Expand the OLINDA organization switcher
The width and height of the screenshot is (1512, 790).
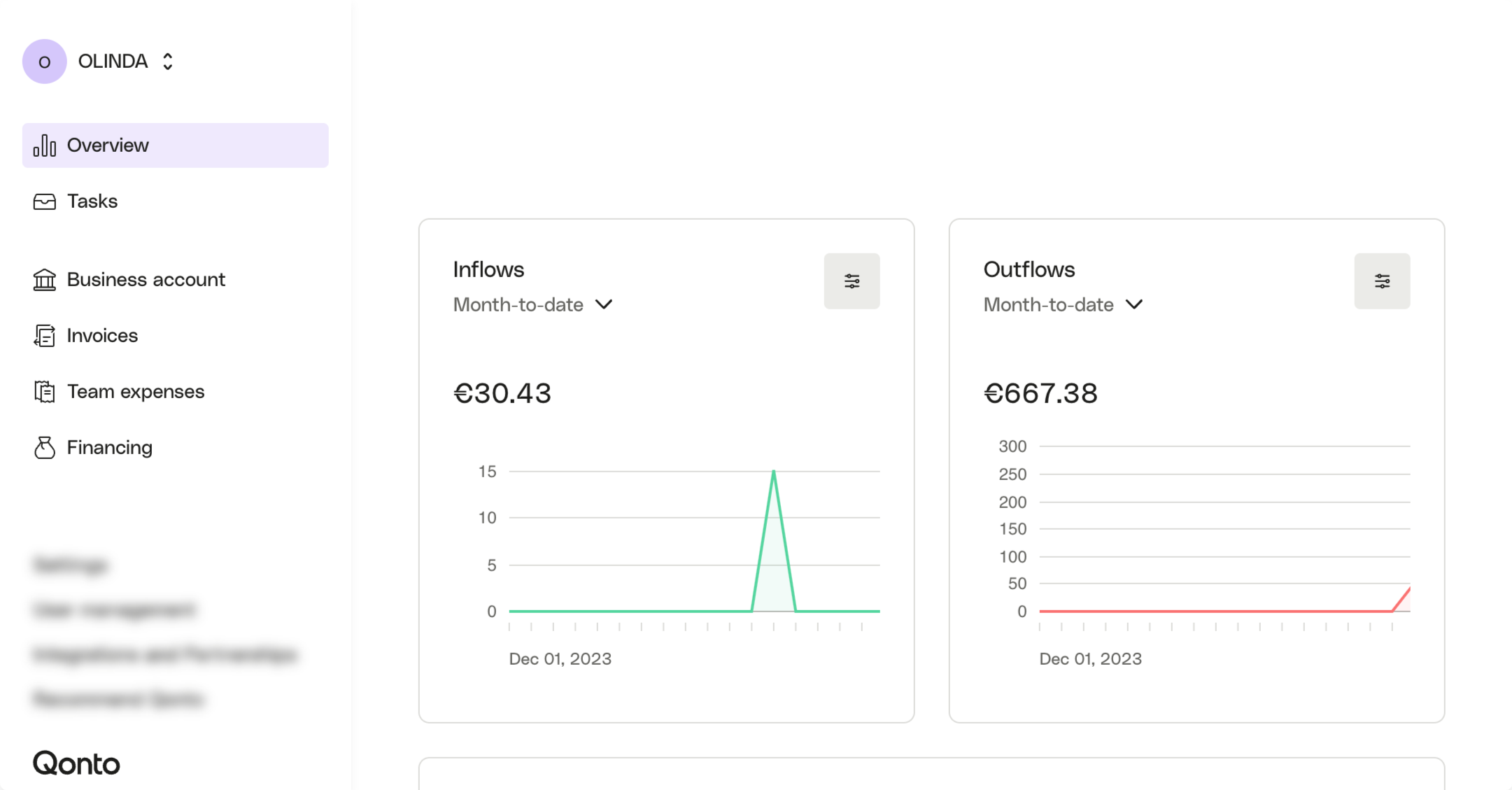coord(167,62)
